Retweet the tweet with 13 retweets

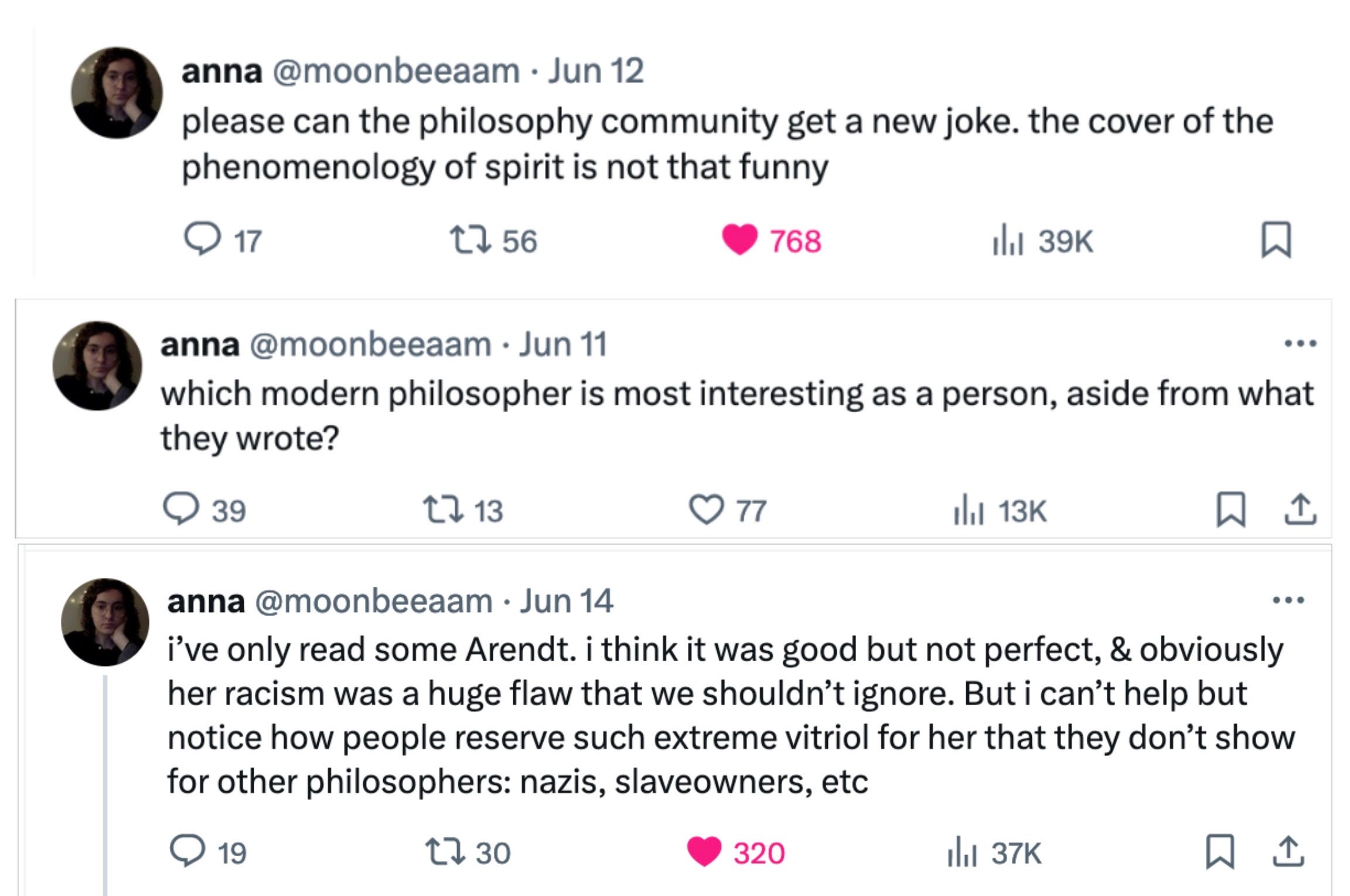coord(444,510)
